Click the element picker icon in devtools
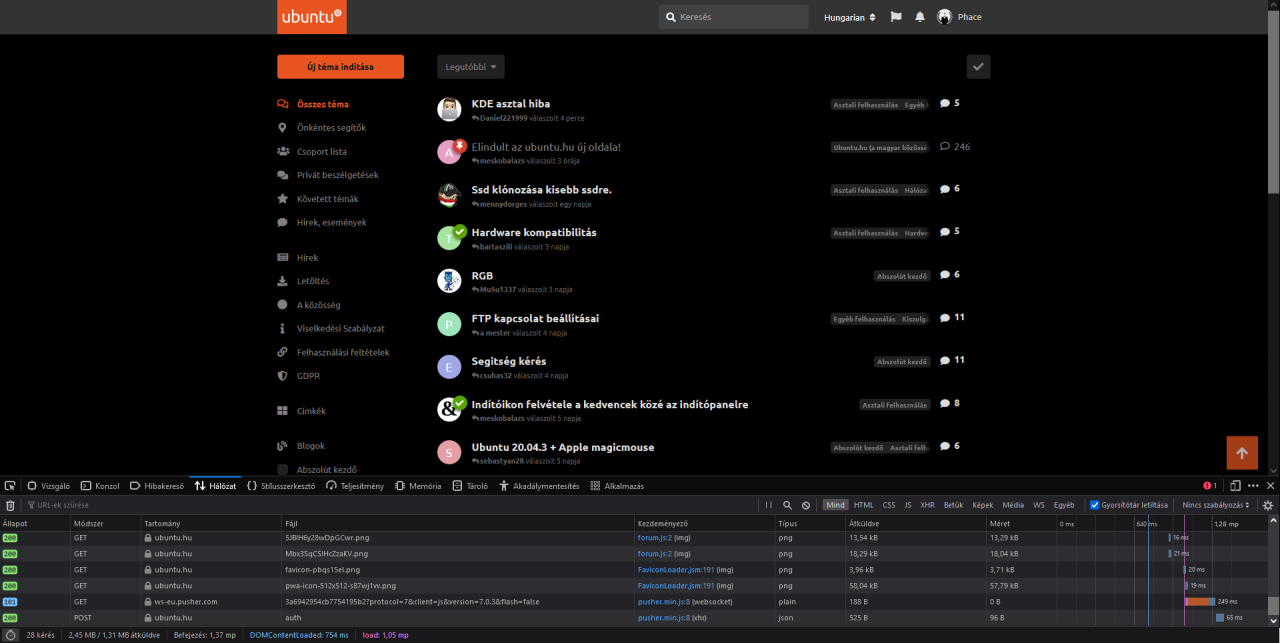Image resolution: width=1280 pixels, height=643 pixels. [10, 486]
